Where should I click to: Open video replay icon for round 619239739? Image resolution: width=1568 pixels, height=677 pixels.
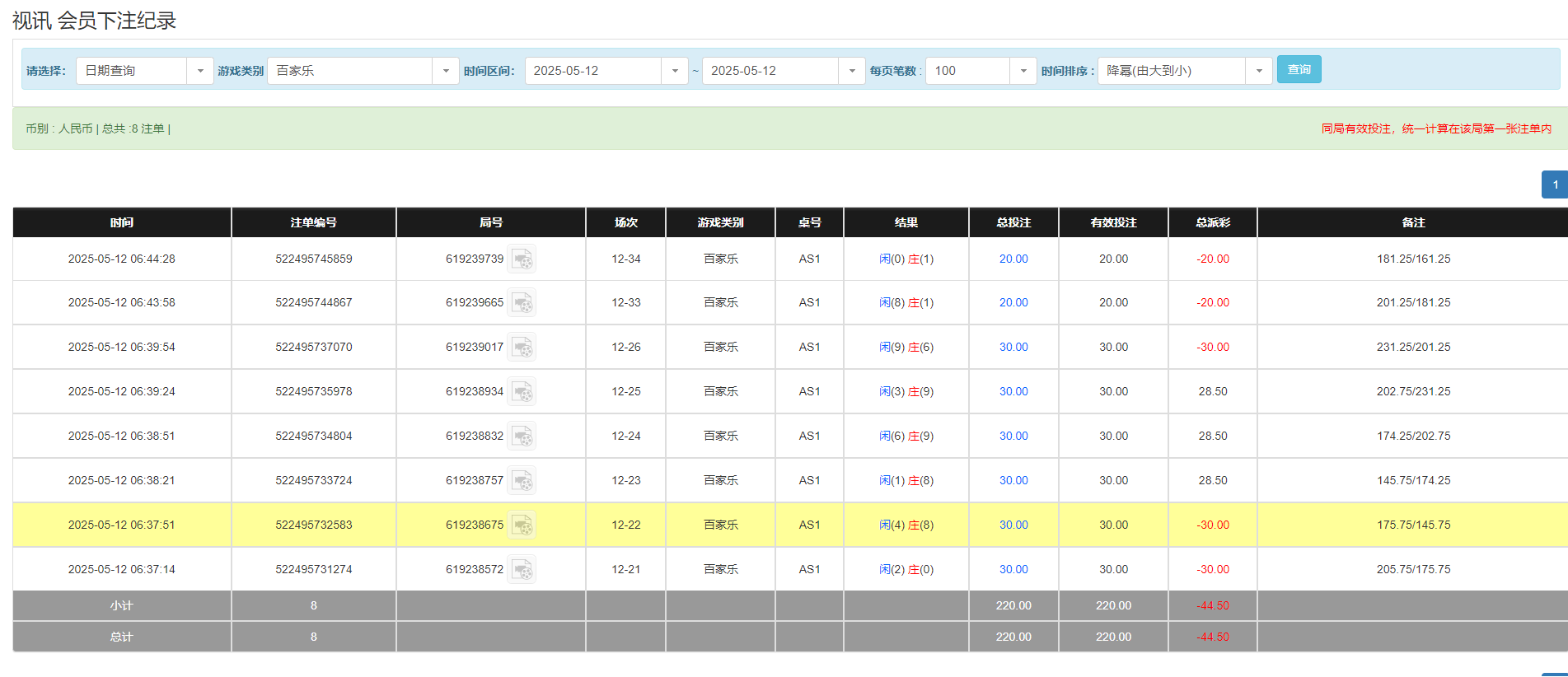(x=522, y=259)
